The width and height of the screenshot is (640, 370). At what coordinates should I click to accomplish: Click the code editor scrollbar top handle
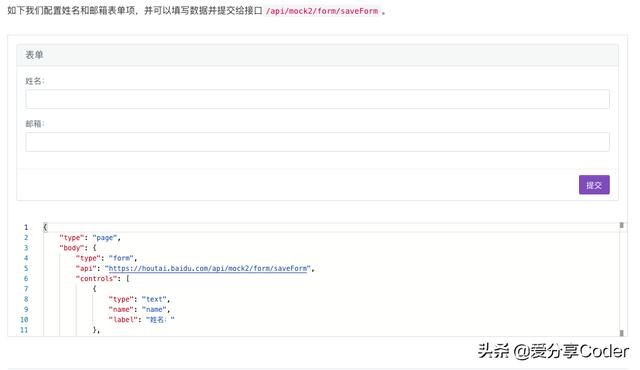pyautogui.click(x=622, y=225)
